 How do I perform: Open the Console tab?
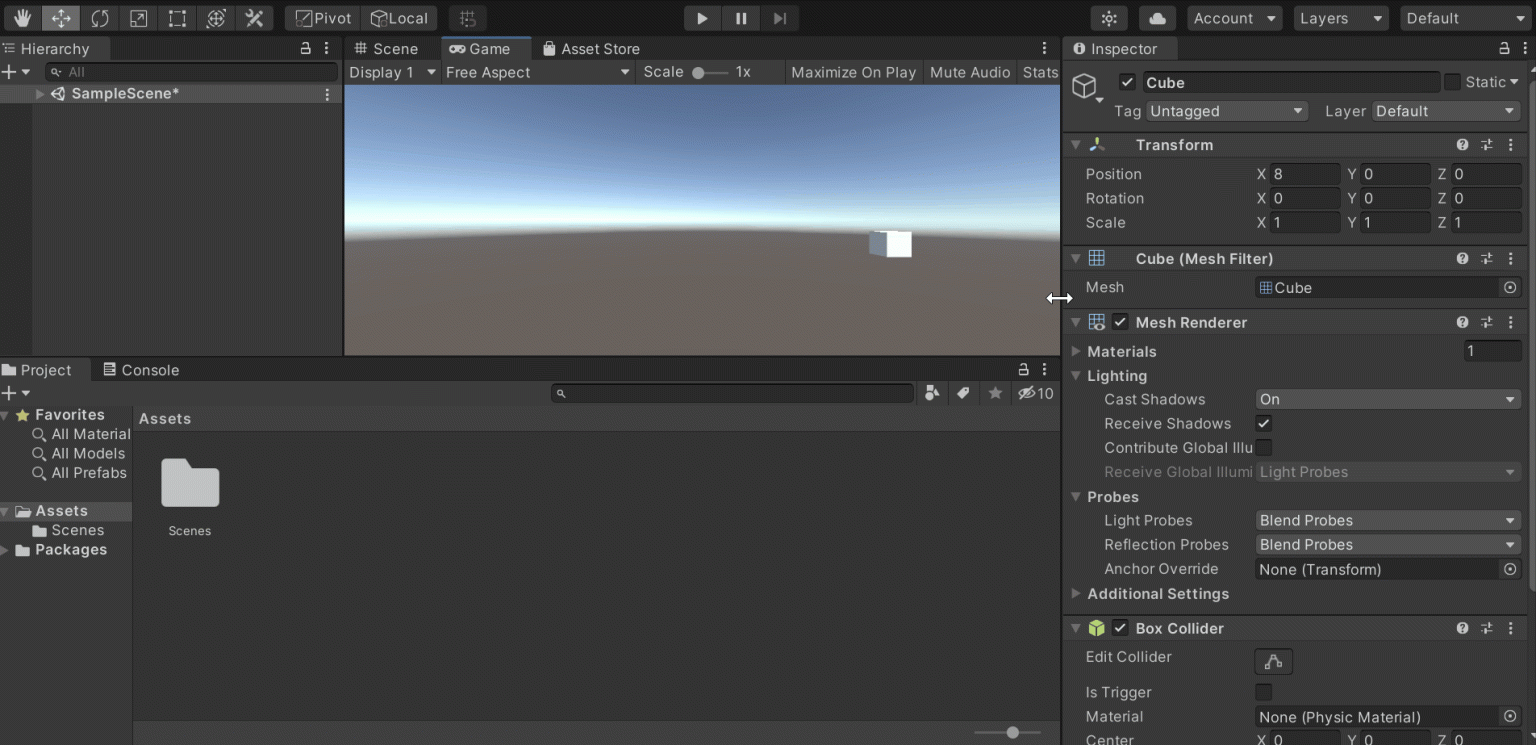pyautogui.click(x=141, y=370)
